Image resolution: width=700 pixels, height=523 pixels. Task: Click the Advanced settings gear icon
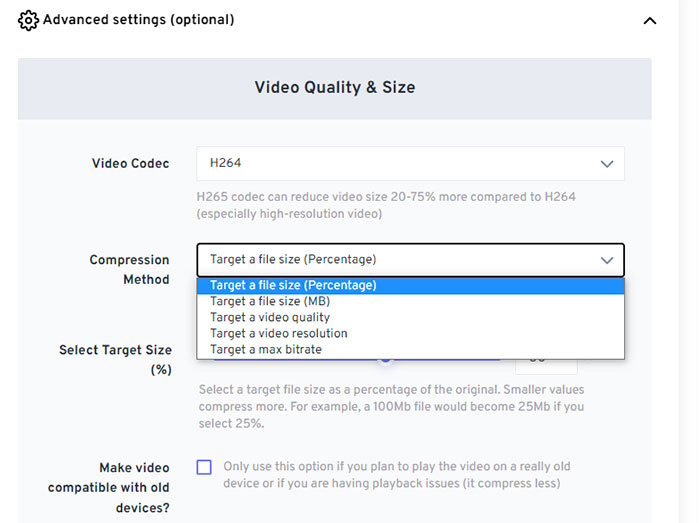28,20
